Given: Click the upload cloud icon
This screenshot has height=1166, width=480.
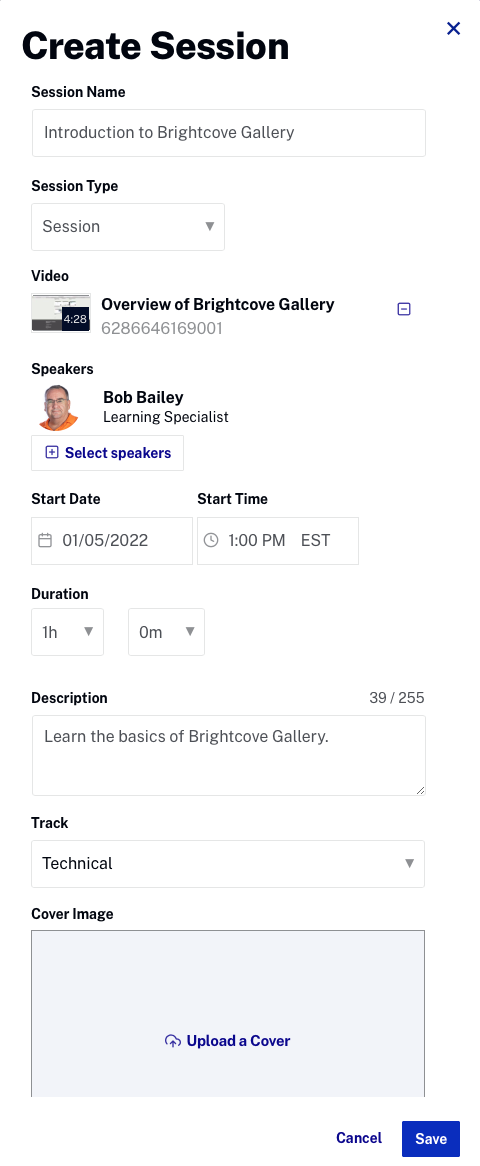Looking at the screenshot, I should click(173, 1041).
